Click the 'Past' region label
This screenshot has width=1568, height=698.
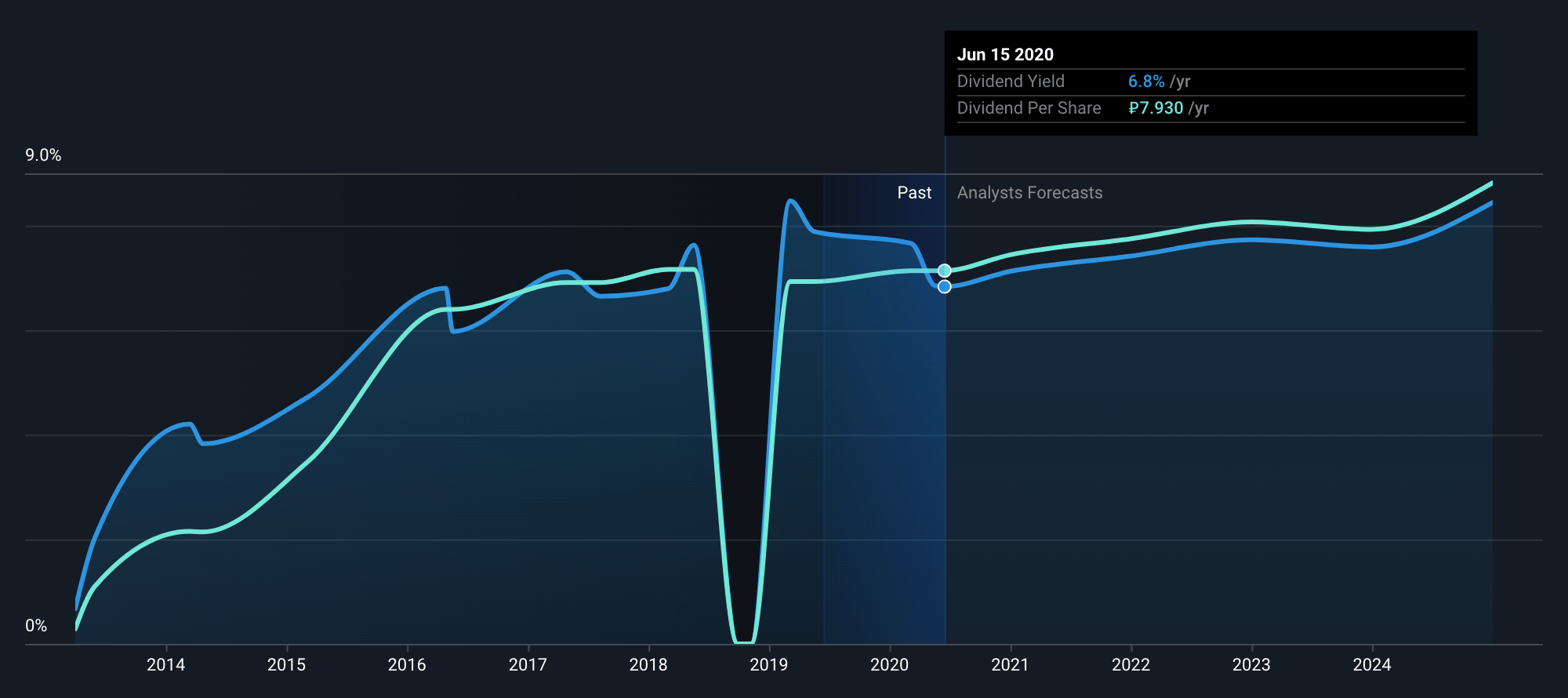(x=914, y=193)
